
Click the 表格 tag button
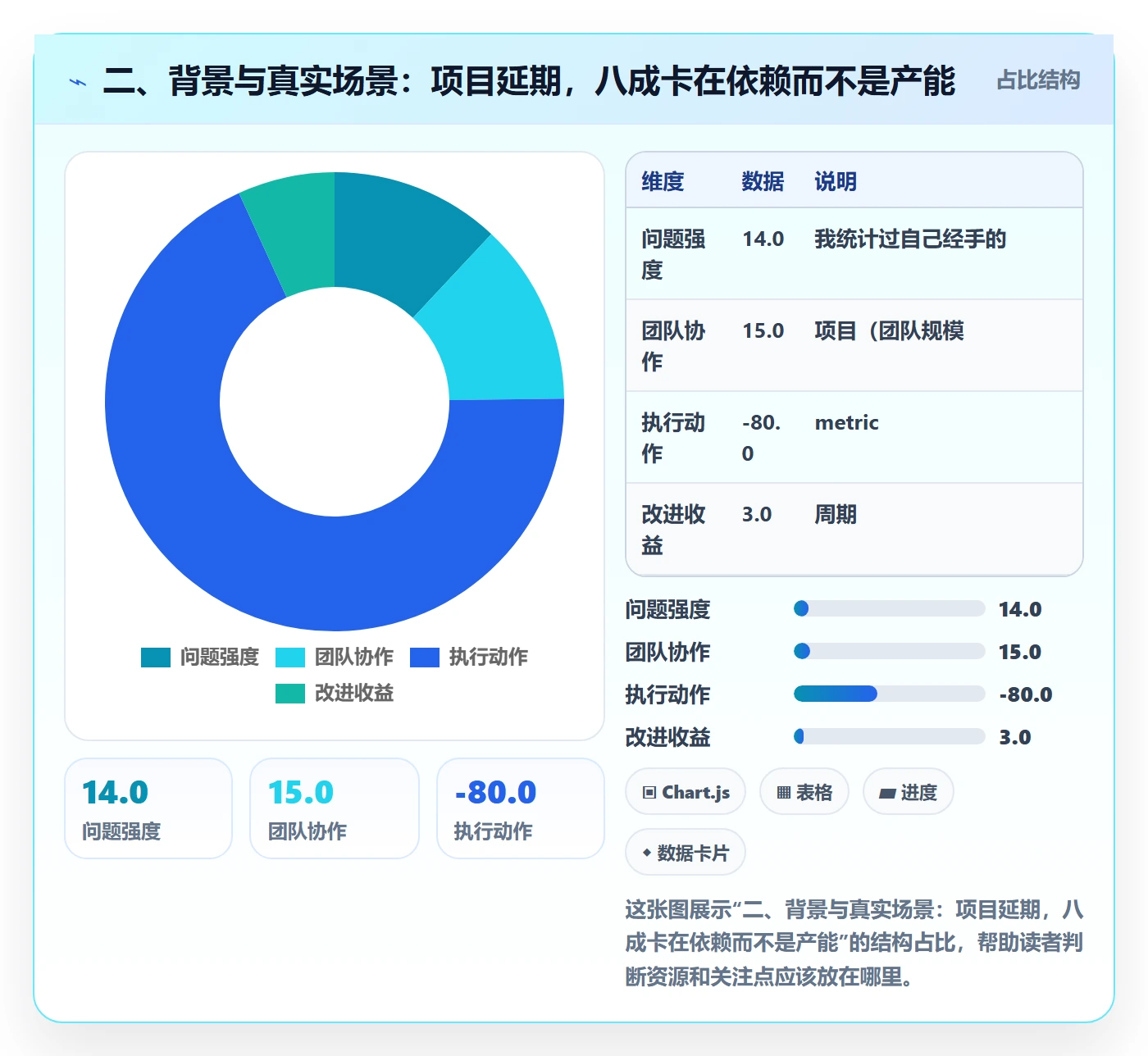pyautogui.click(x=804, y=792)
